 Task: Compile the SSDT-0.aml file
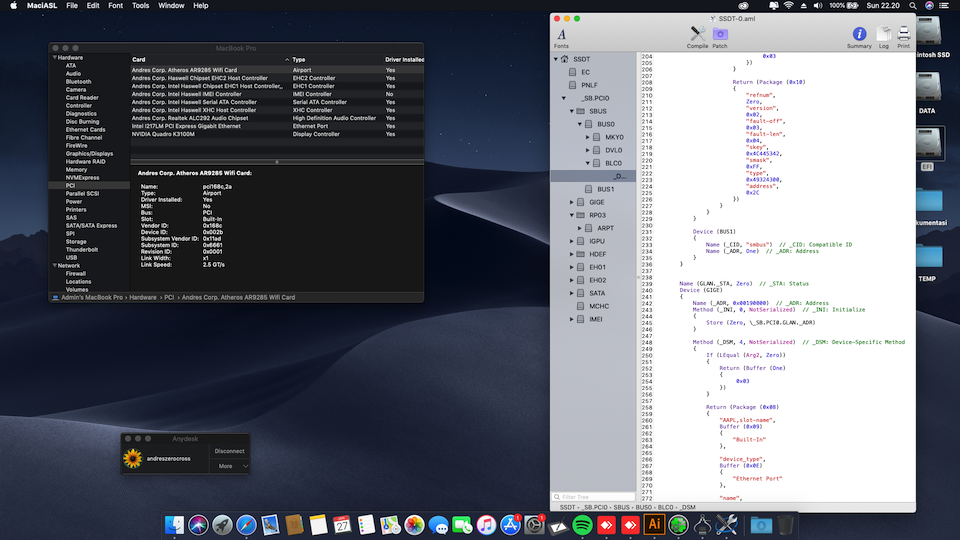697,37
